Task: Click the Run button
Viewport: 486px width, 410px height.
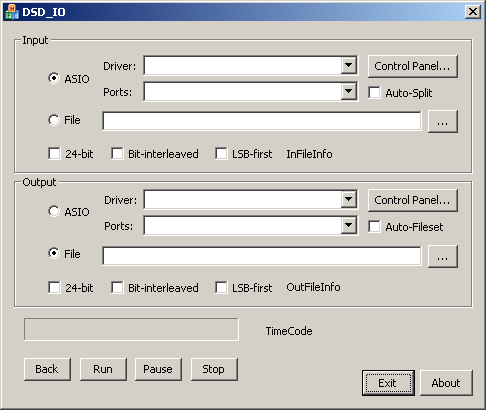Action: pos(103,369)
